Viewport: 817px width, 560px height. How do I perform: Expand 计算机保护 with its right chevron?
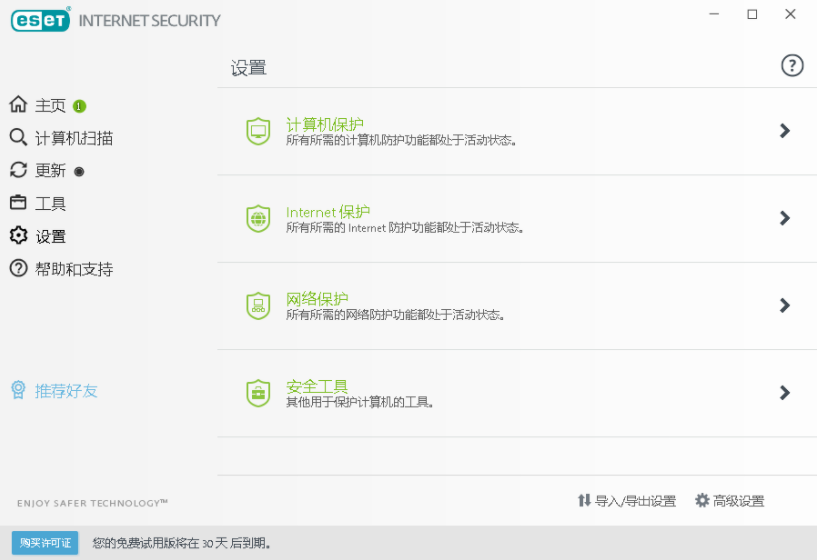tap(785, 131)
